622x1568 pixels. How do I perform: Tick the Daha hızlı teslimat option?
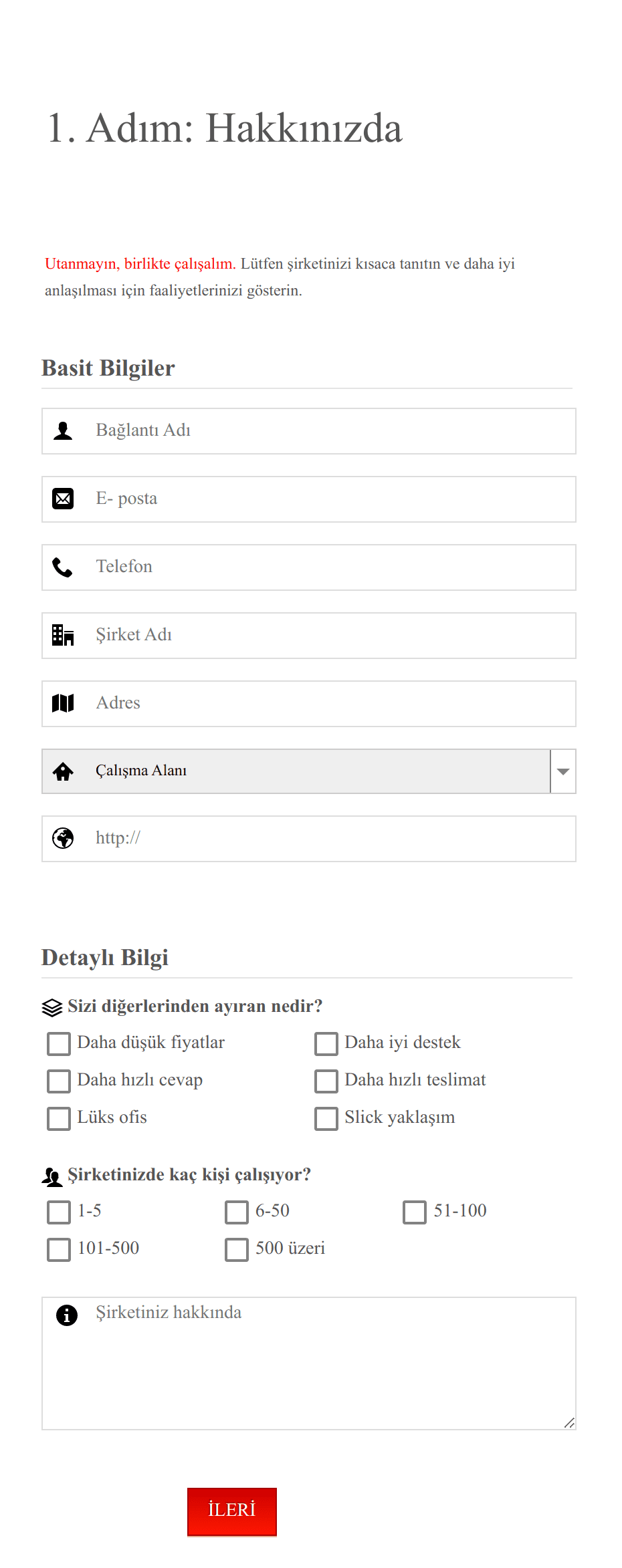coord(326,1081)
